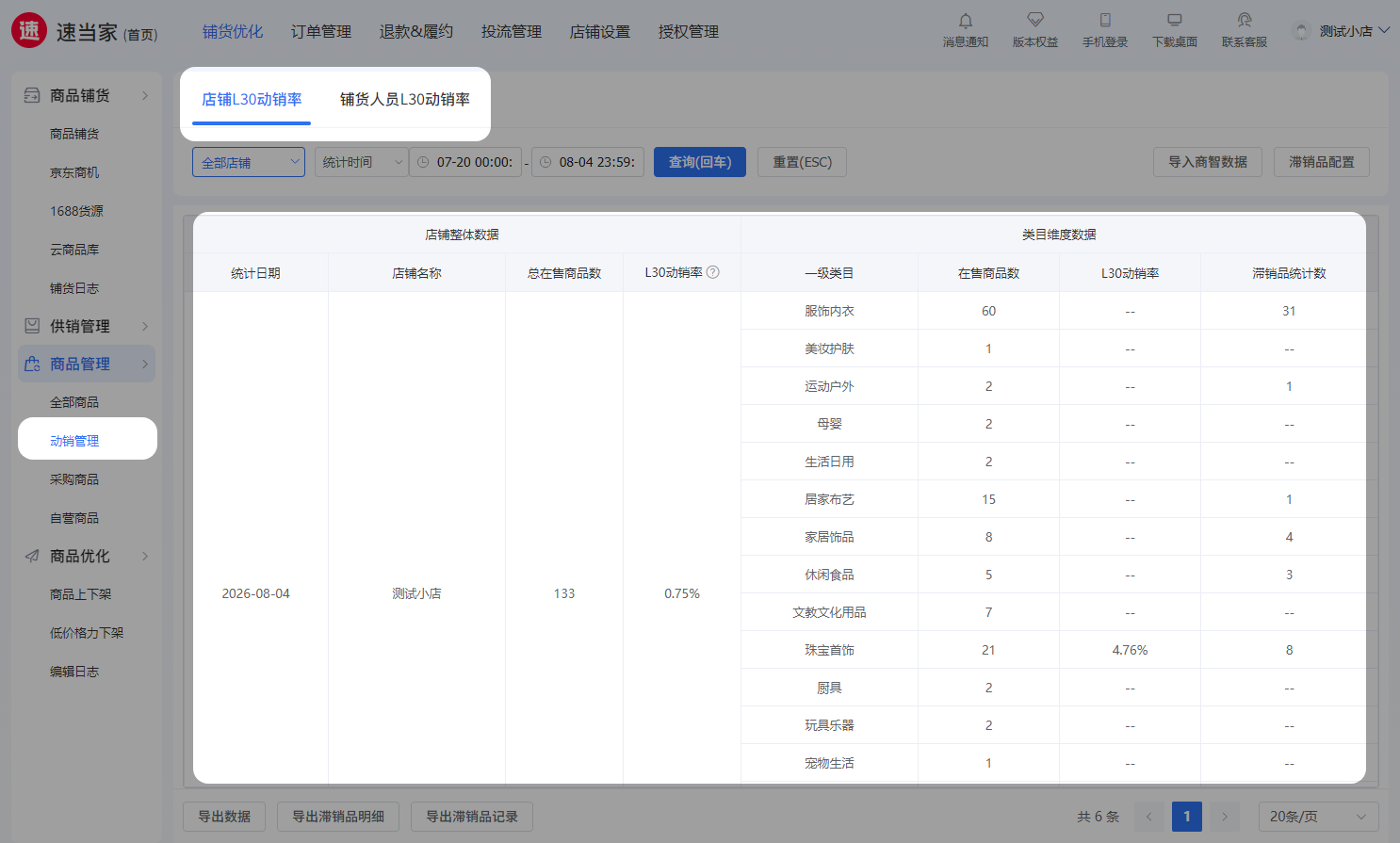
Task: Select page 1 in pagination
Action: [x=1187, y=817]
